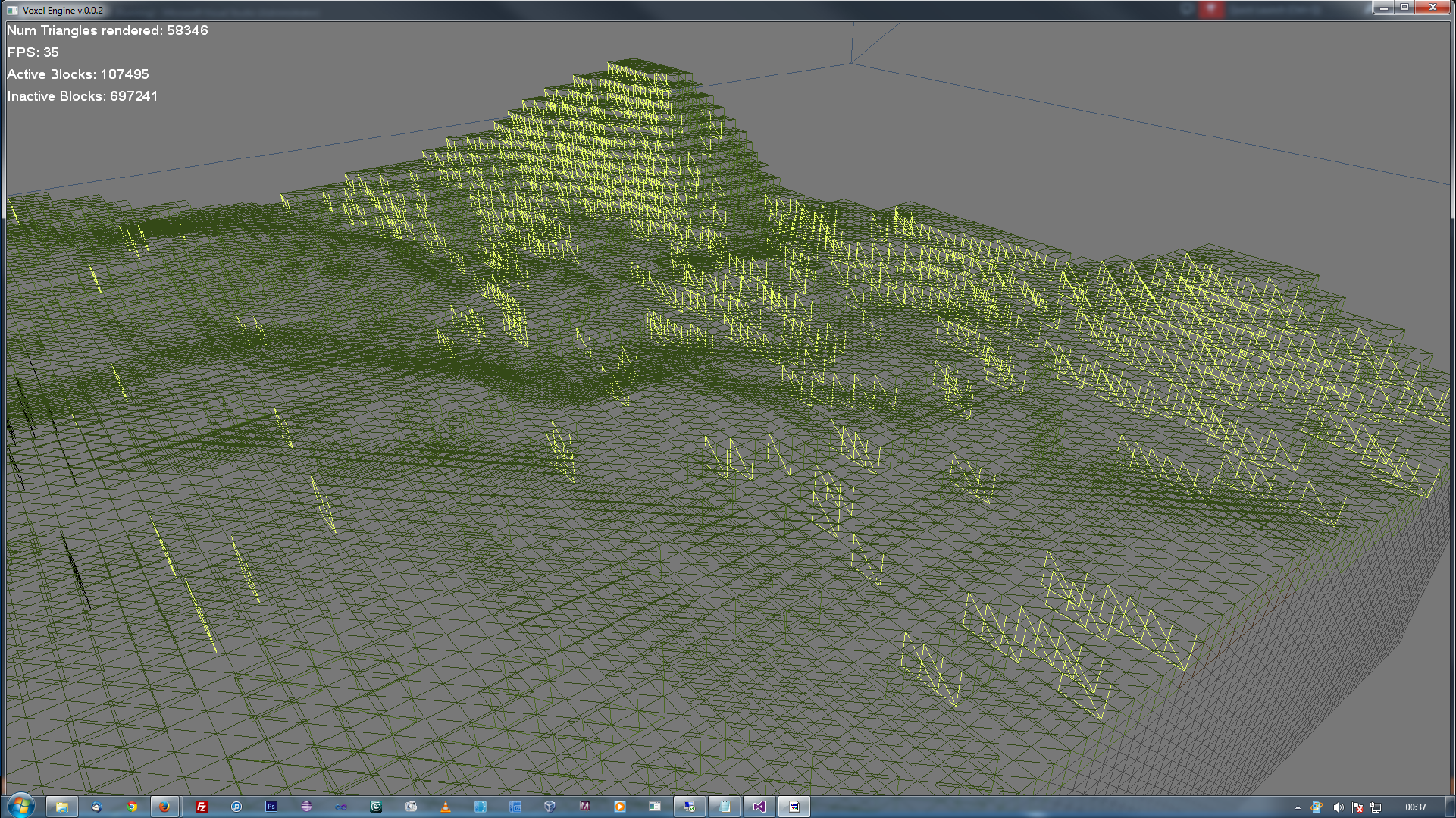
Task: Open the Notepad taskbar window
Action: point(725,807)
